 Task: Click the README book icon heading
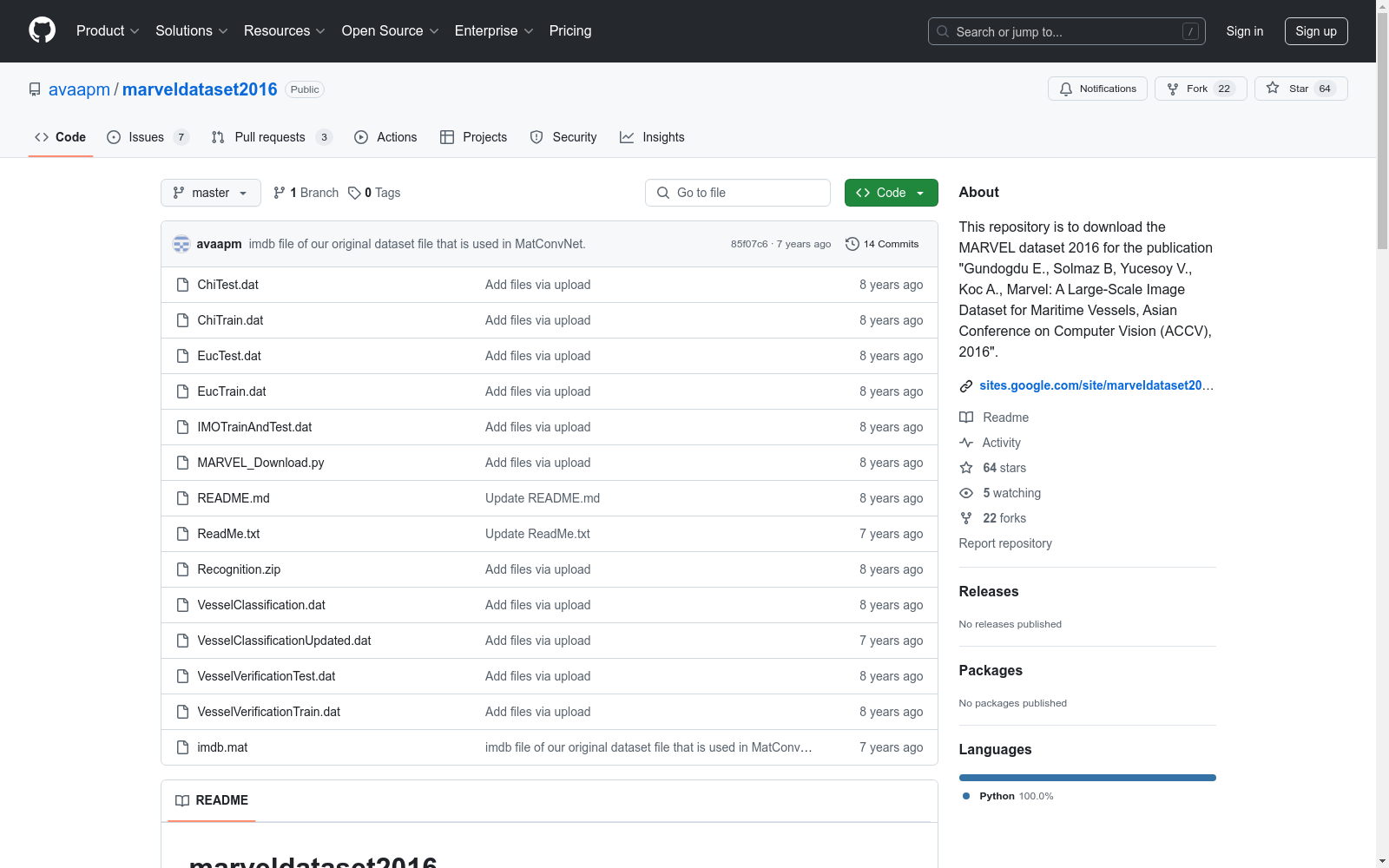click(182, 800)
